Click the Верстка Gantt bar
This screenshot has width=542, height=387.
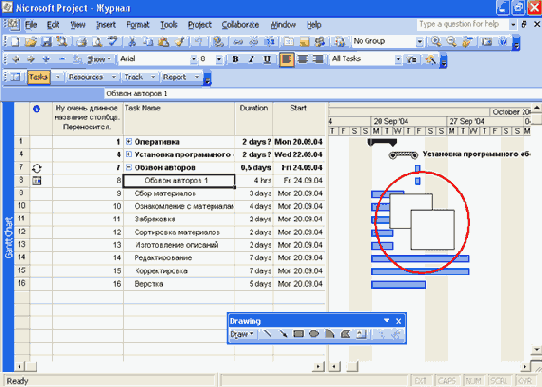tap(398, 284)
